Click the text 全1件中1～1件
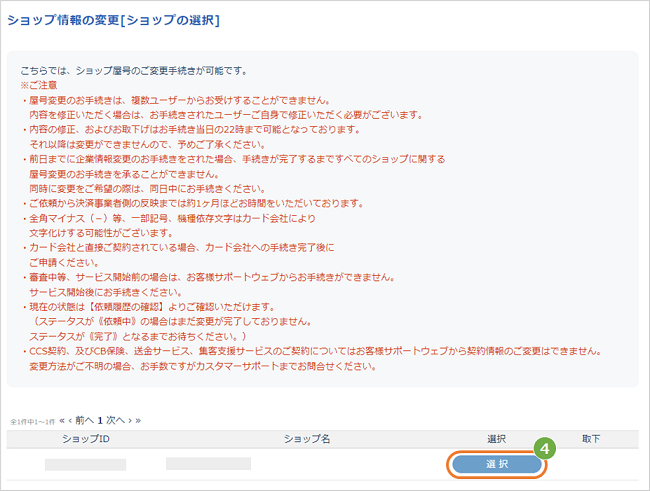The height and width of the screenshot is (491, 650). click(32, 422)
